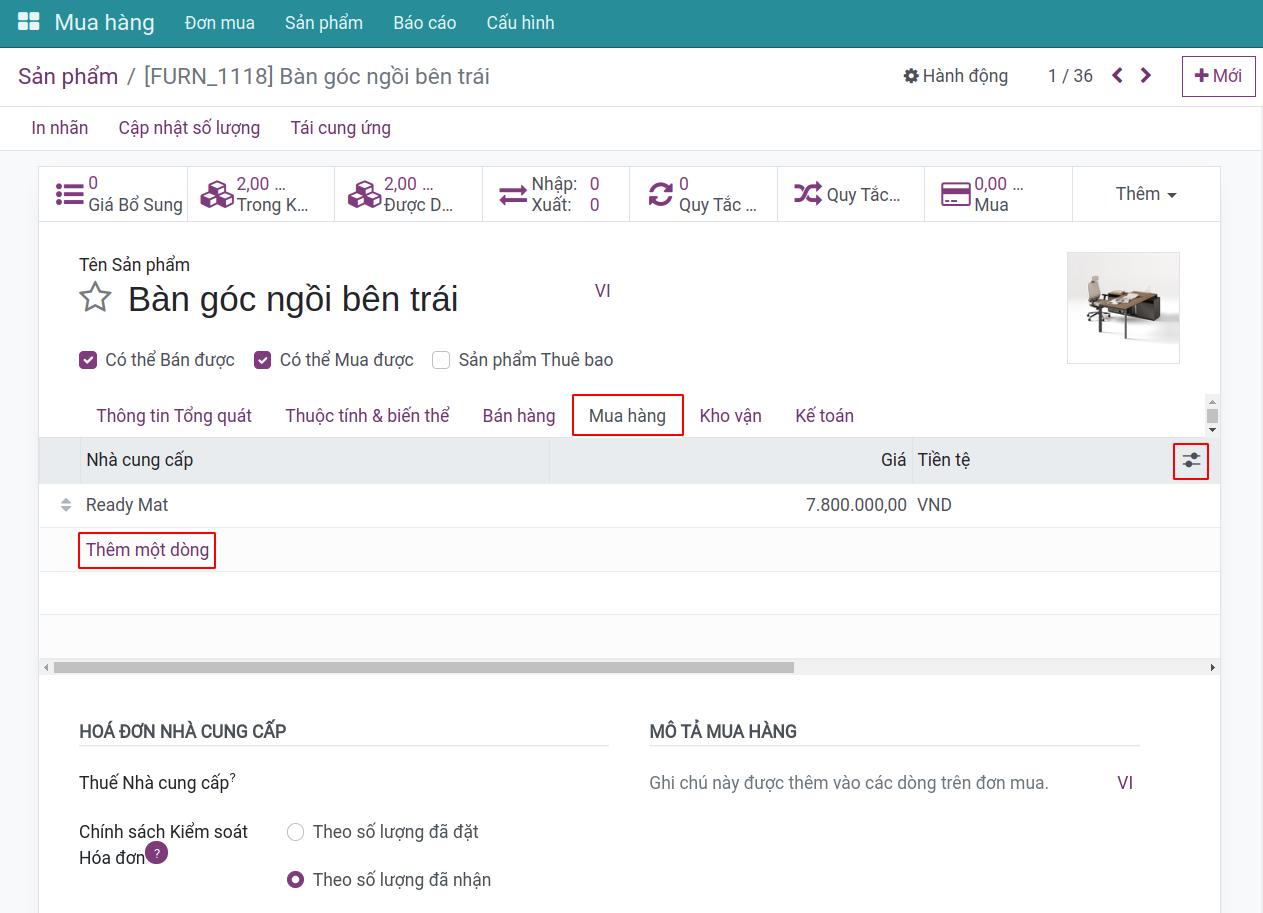Click the product image thumbnail

tap(1123, 307)
